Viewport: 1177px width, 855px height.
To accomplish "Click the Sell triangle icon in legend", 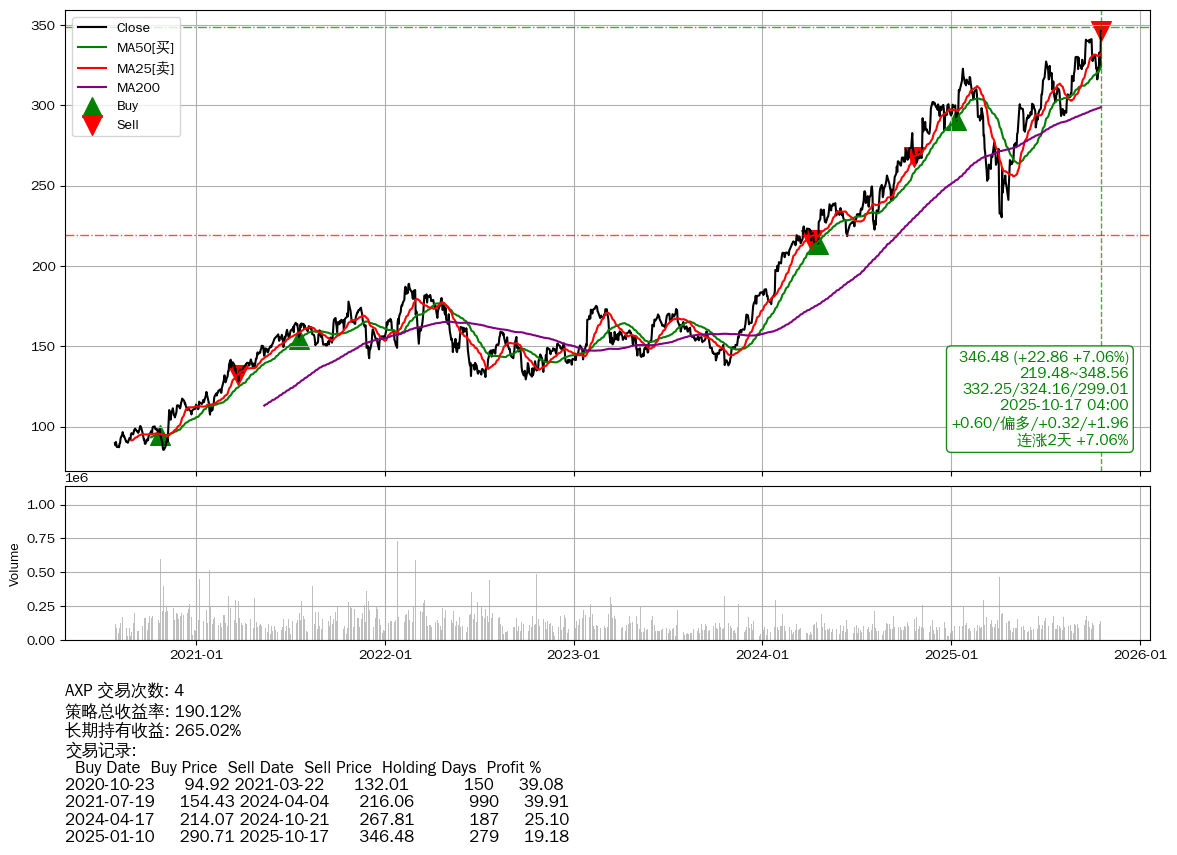I will coord(92,125).
